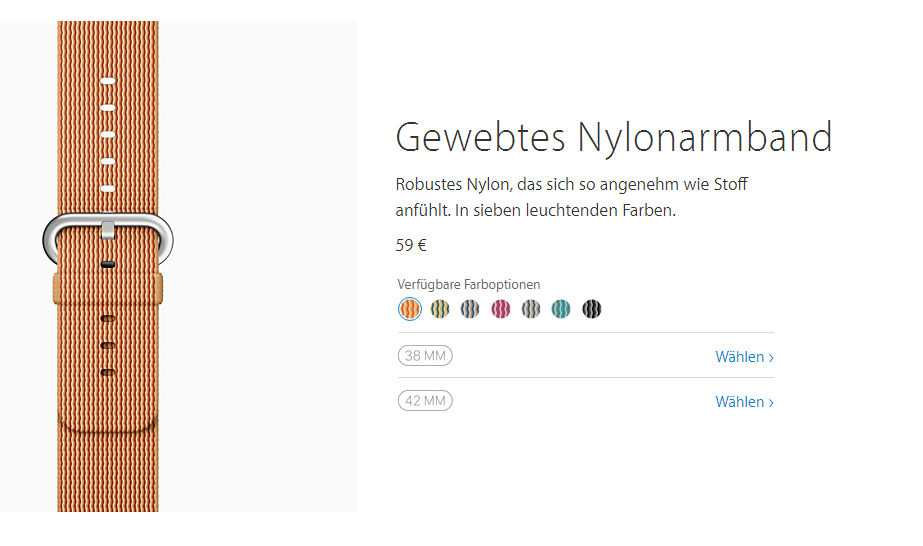Click the 38 MM size badge

425,355
